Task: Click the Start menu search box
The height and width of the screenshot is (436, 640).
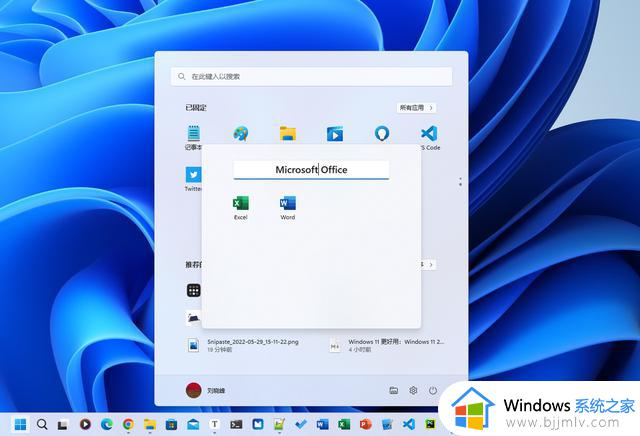Action: pyautogui.click(x=311, y=76)
